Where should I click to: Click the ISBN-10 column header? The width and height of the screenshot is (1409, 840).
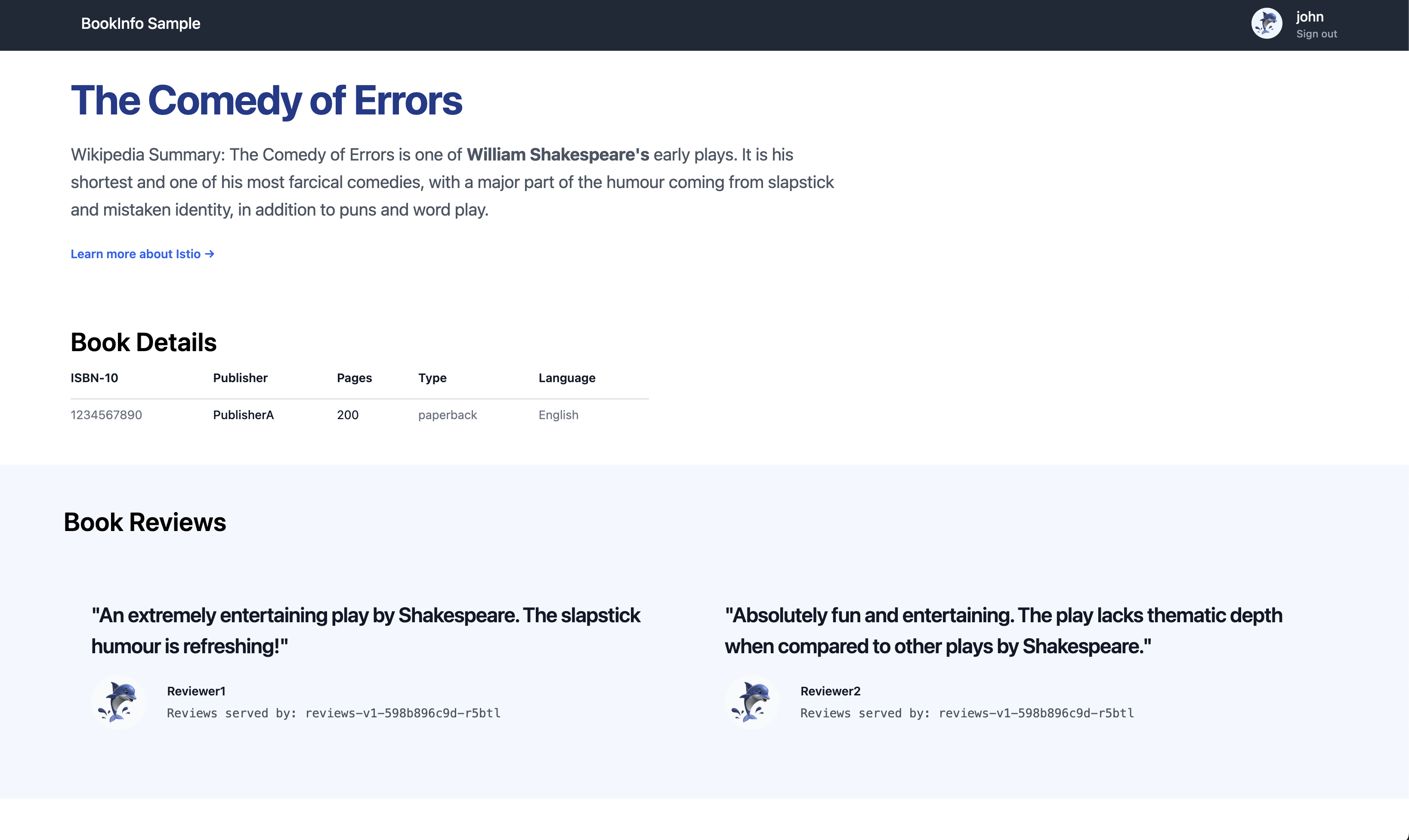point(94,378)
